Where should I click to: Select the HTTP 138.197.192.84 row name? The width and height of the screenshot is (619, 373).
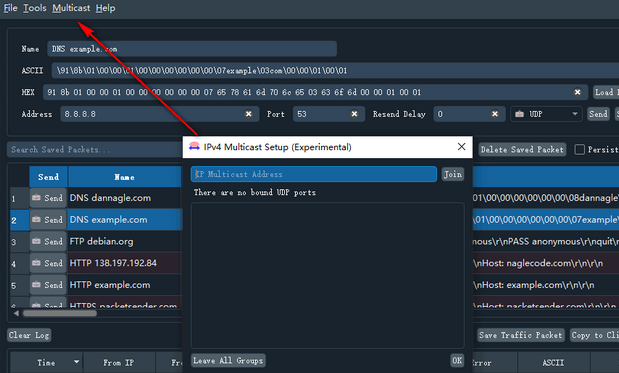click(x=113, y=263)
